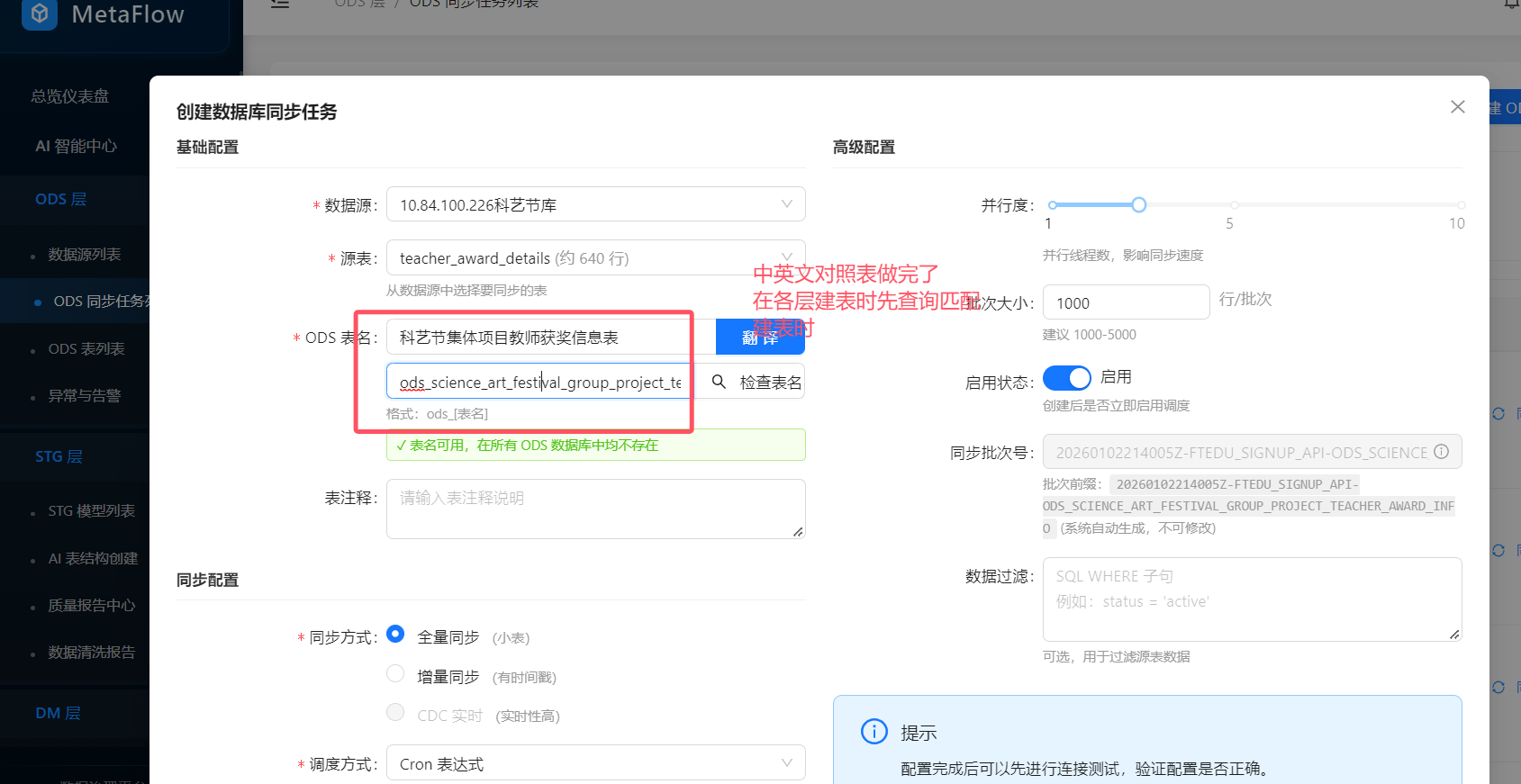1521x784 pixels.
Task: Click the magnifier icon beside 检查表名
Action: point(719,382)
